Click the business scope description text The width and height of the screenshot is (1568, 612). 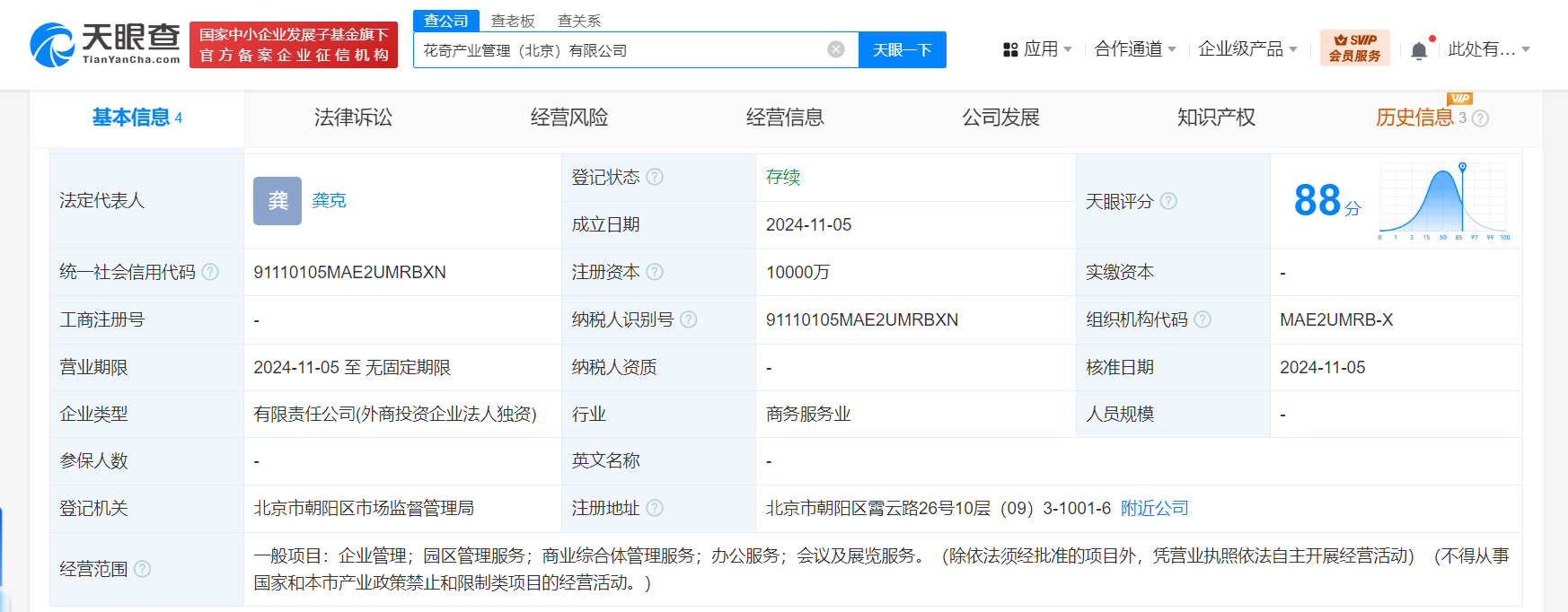coord(881,569)
